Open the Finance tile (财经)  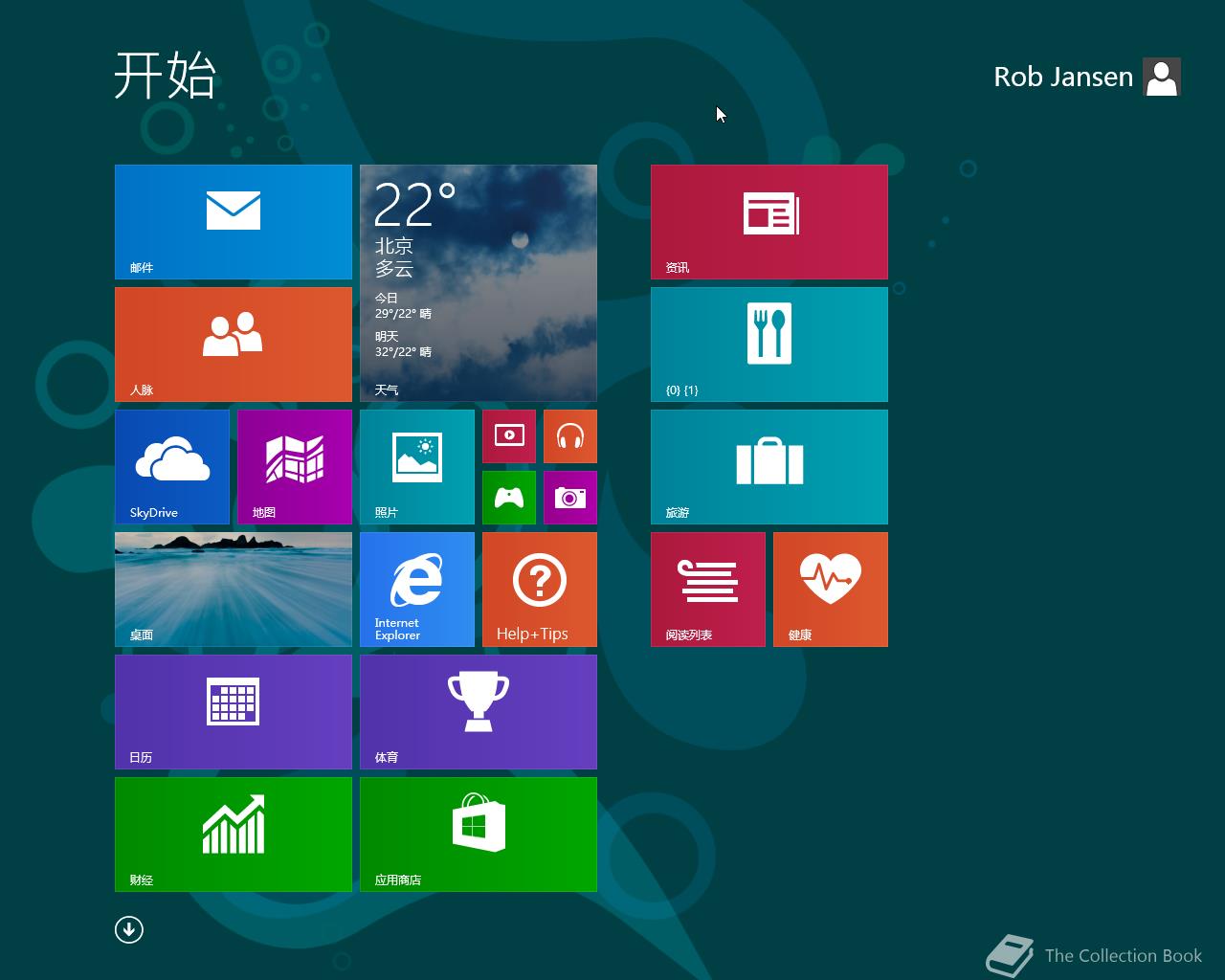[234, 835]
